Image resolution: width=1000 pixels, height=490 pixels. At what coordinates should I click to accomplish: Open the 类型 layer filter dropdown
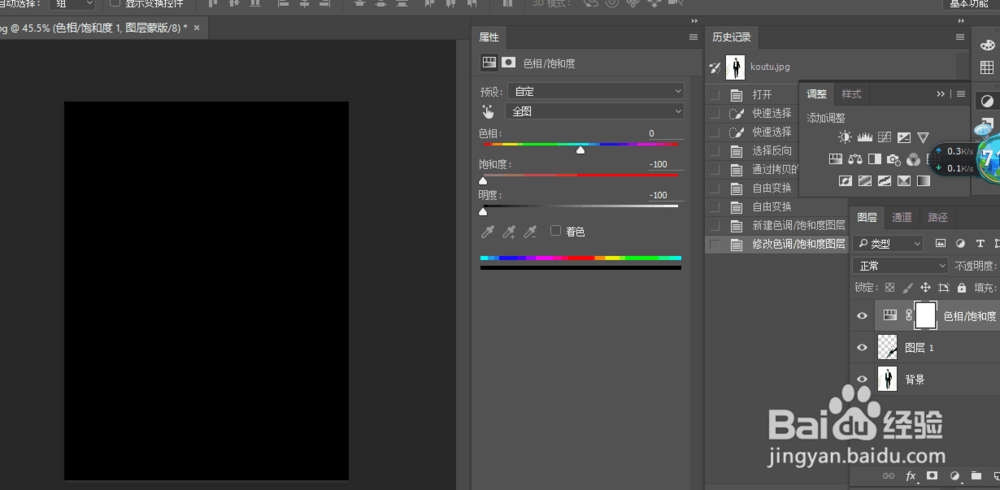coord(887,243)
